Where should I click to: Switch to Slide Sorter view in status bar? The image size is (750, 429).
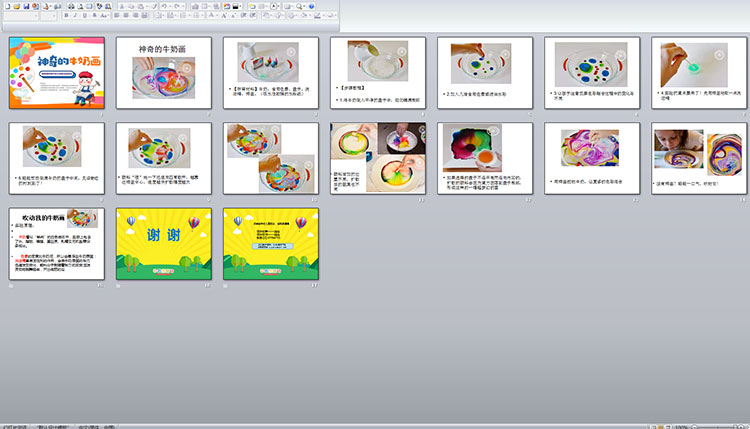click(x=661, y=427)
